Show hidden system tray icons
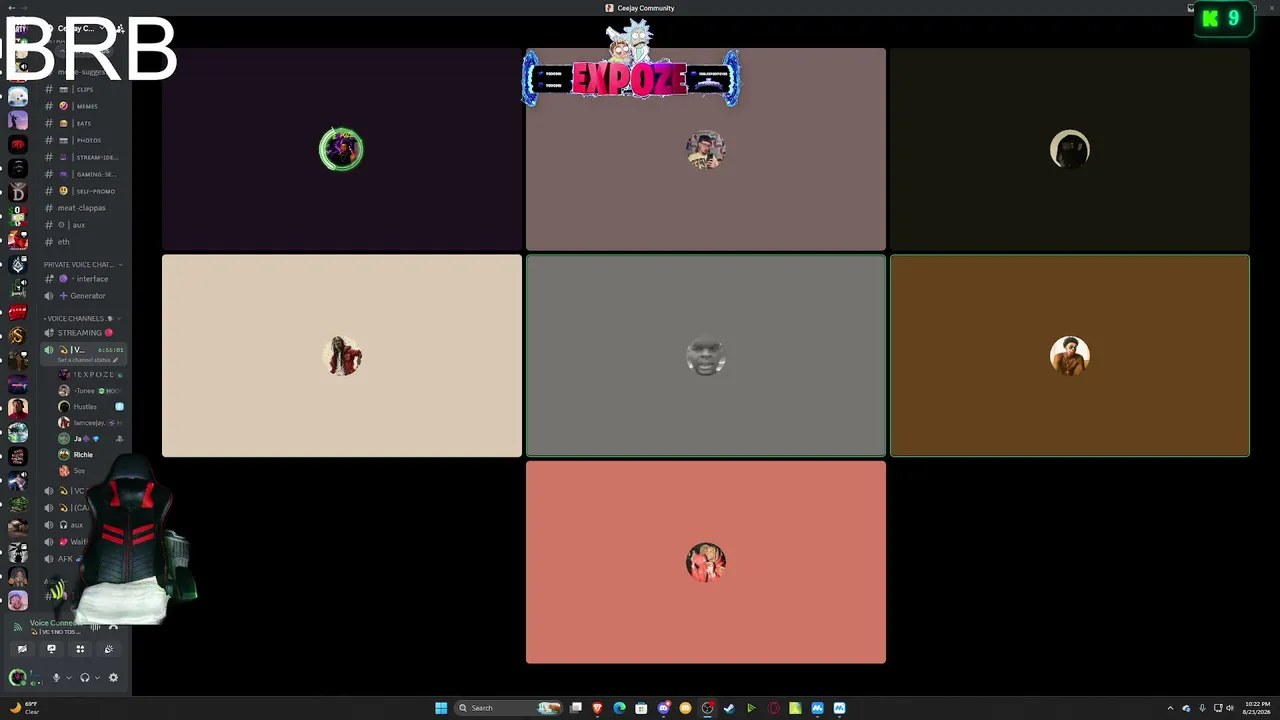Screen dimensions: 1280x720 click(1170, 708)
